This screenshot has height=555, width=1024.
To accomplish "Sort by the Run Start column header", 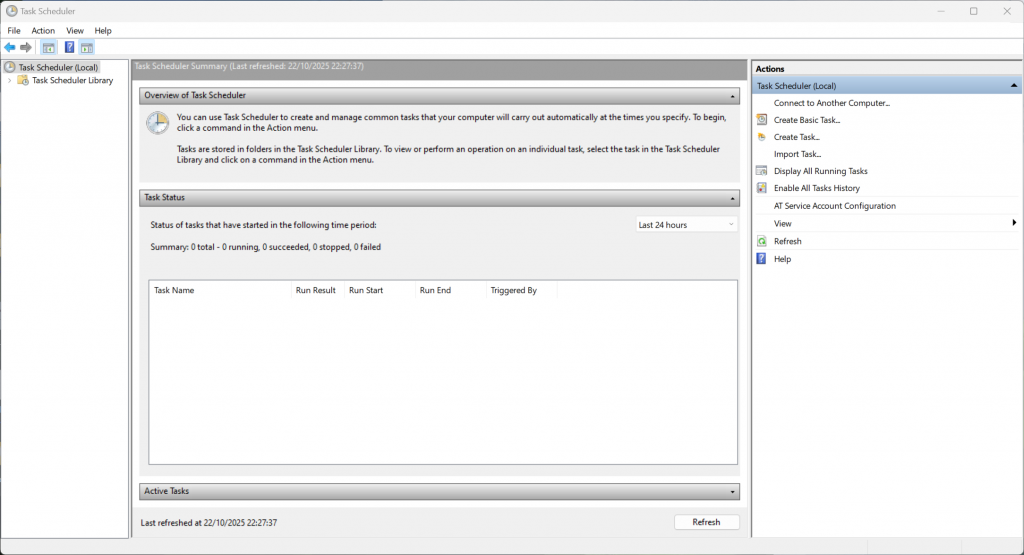I will point(379,290).
